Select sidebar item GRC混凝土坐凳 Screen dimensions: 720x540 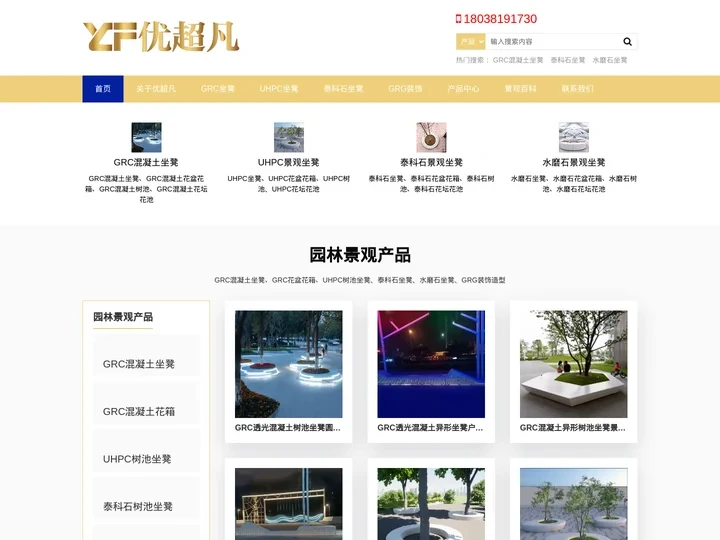click(x=146, y=357)
